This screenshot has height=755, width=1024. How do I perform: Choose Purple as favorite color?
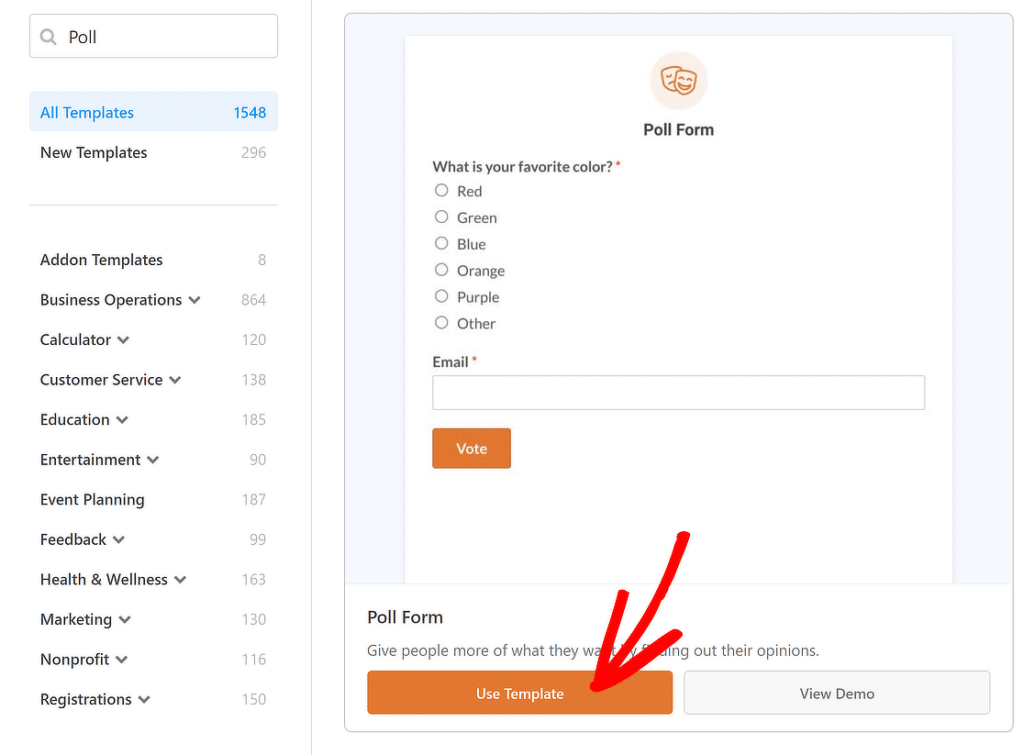(x=441, y=296)
